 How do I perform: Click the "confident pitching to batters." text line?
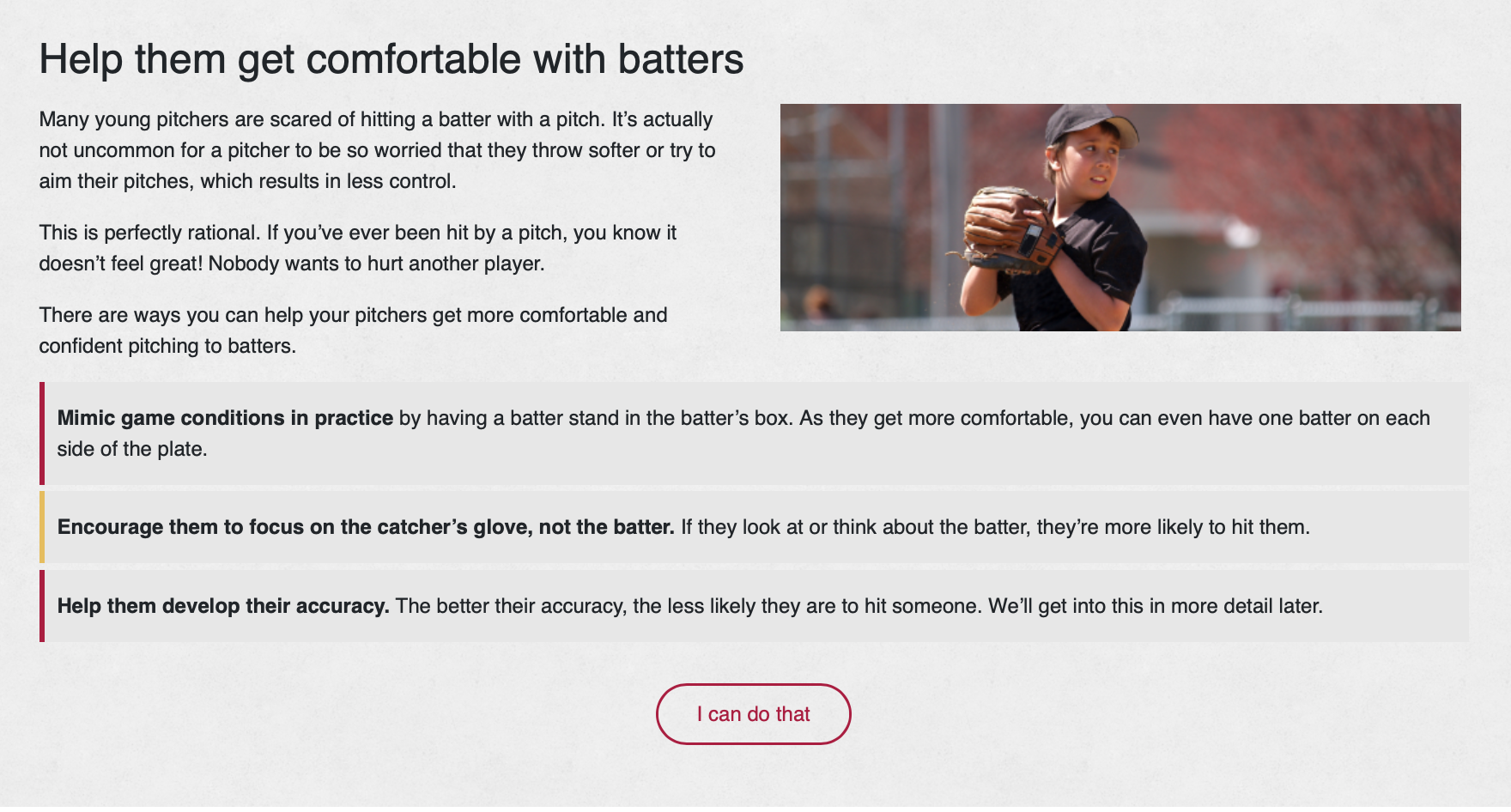167,346
